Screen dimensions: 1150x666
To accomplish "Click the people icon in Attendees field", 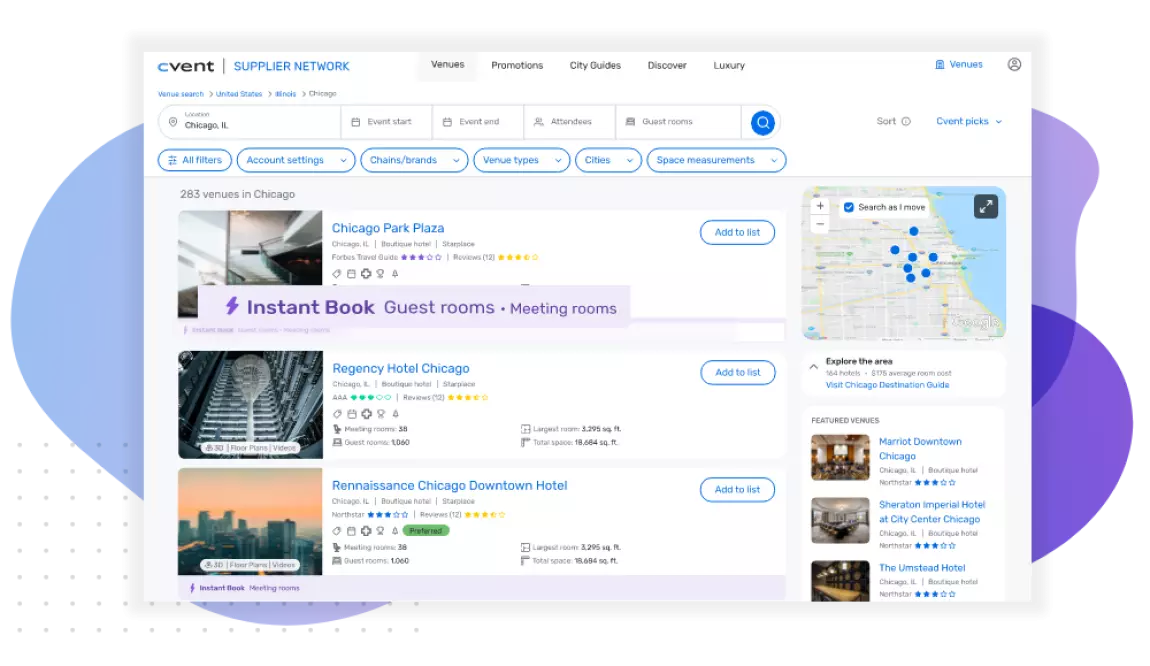I will point(538,122).
